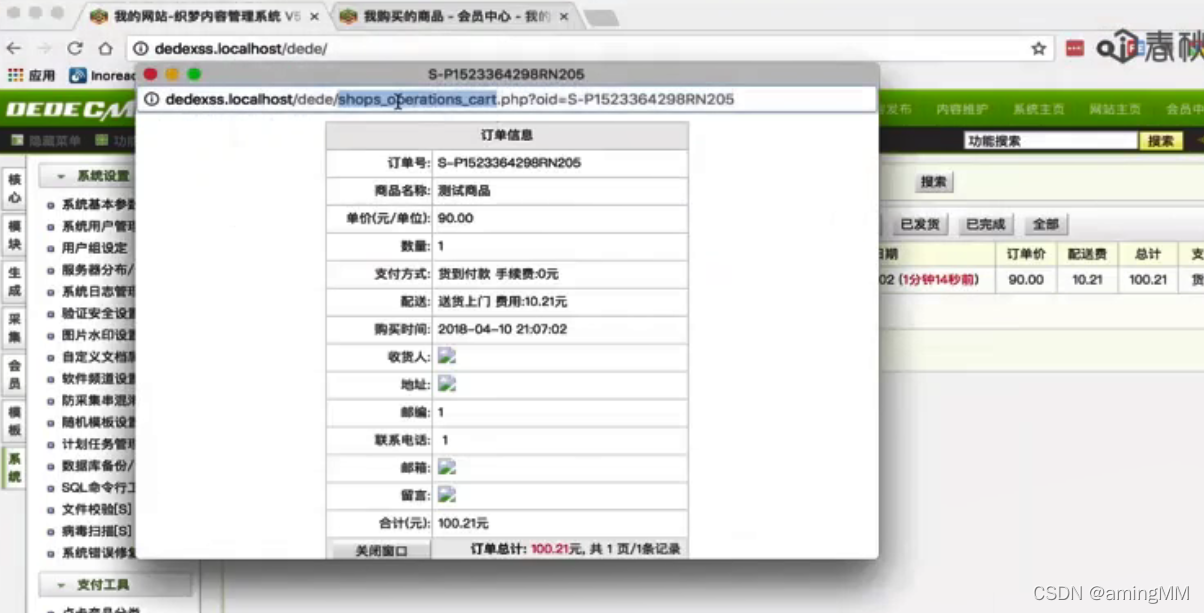The height and width of the screenshot is (613, 1204).
Task: Switch to 我的网站-织梦内容管理系统 tab
Action: pos(203,17)
